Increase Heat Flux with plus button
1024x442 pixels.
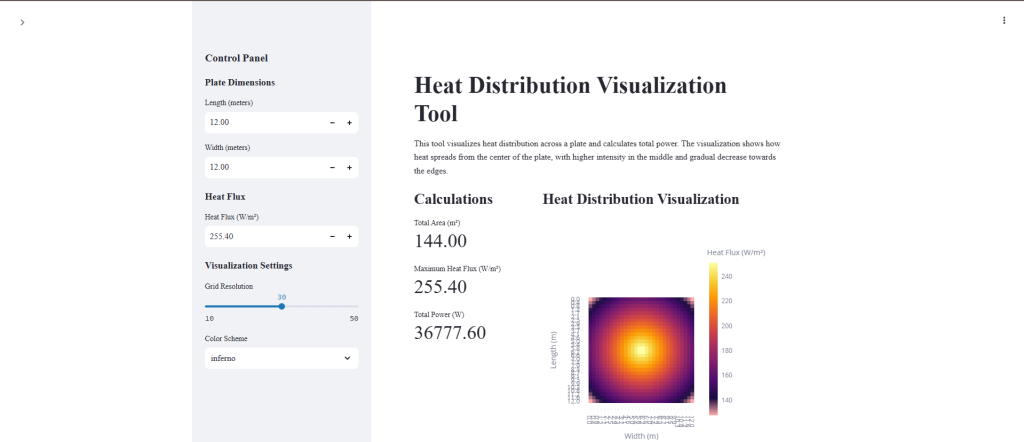tap(349, 237)
